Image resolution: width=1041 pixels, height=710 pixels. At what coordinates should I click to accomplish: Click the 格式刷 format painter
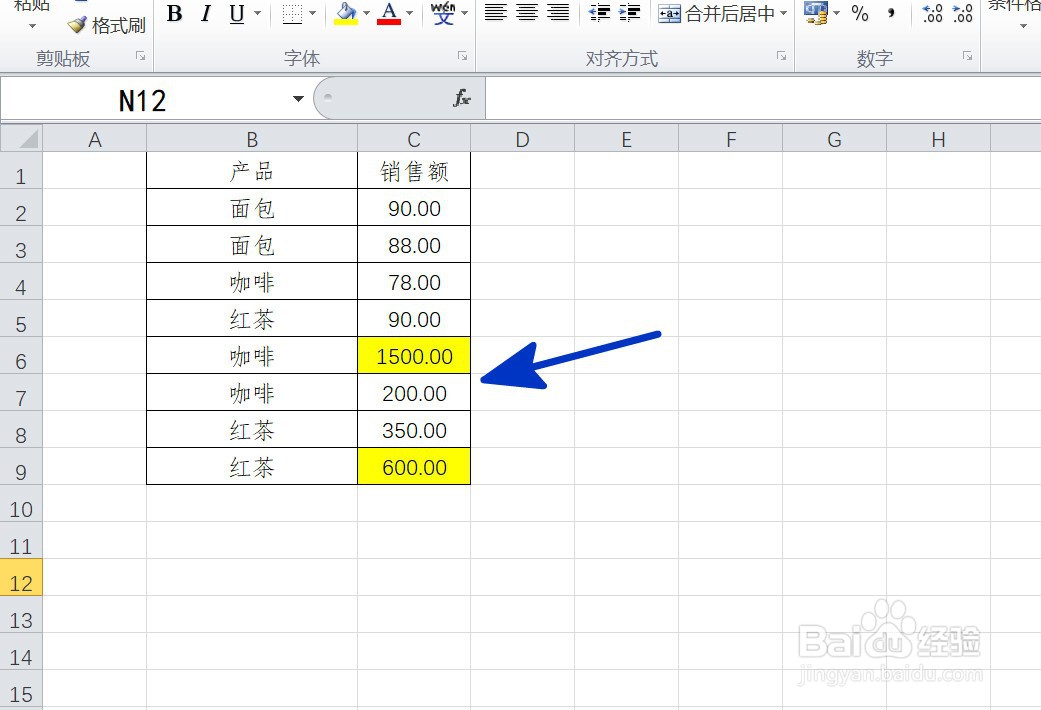(106, 26)
